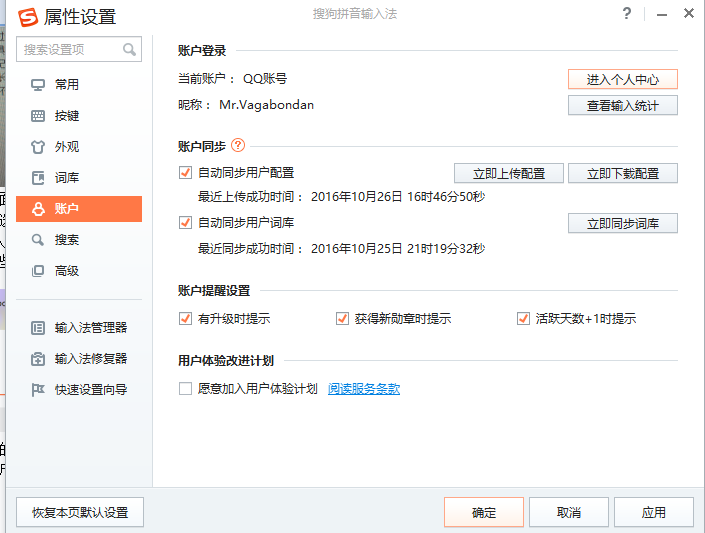This screenshot has width=705, height=533.
Task: Click the monitor icon beside 常用
Action: [x=38, y=85]
